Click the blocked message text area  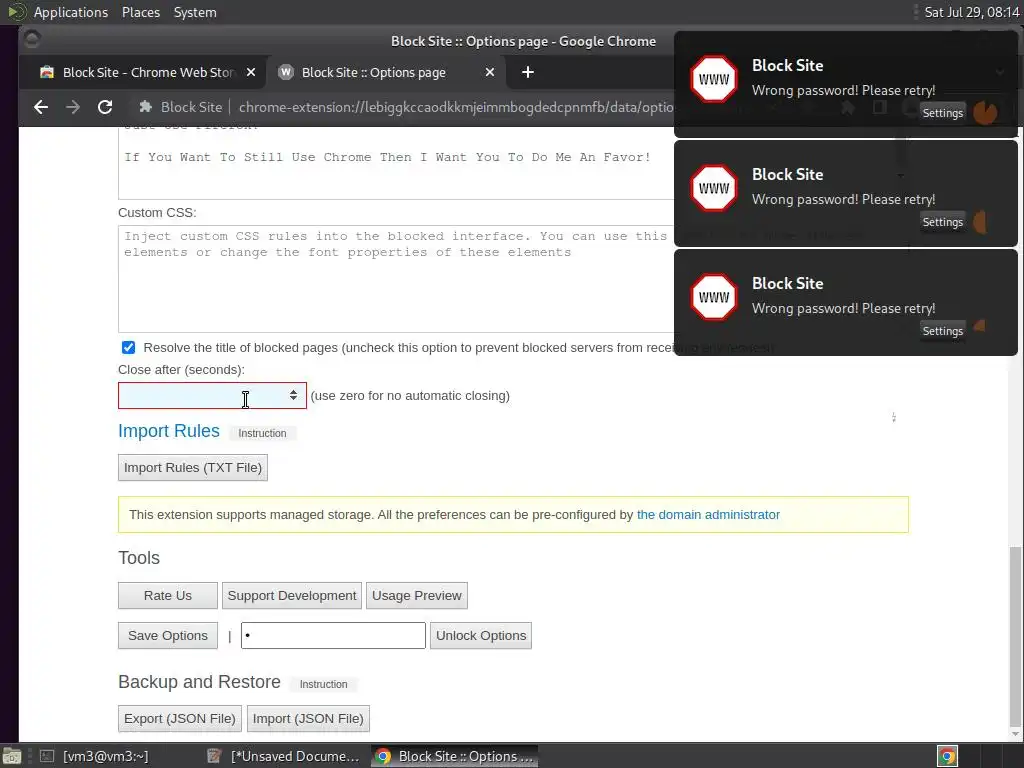coord(396,163)
